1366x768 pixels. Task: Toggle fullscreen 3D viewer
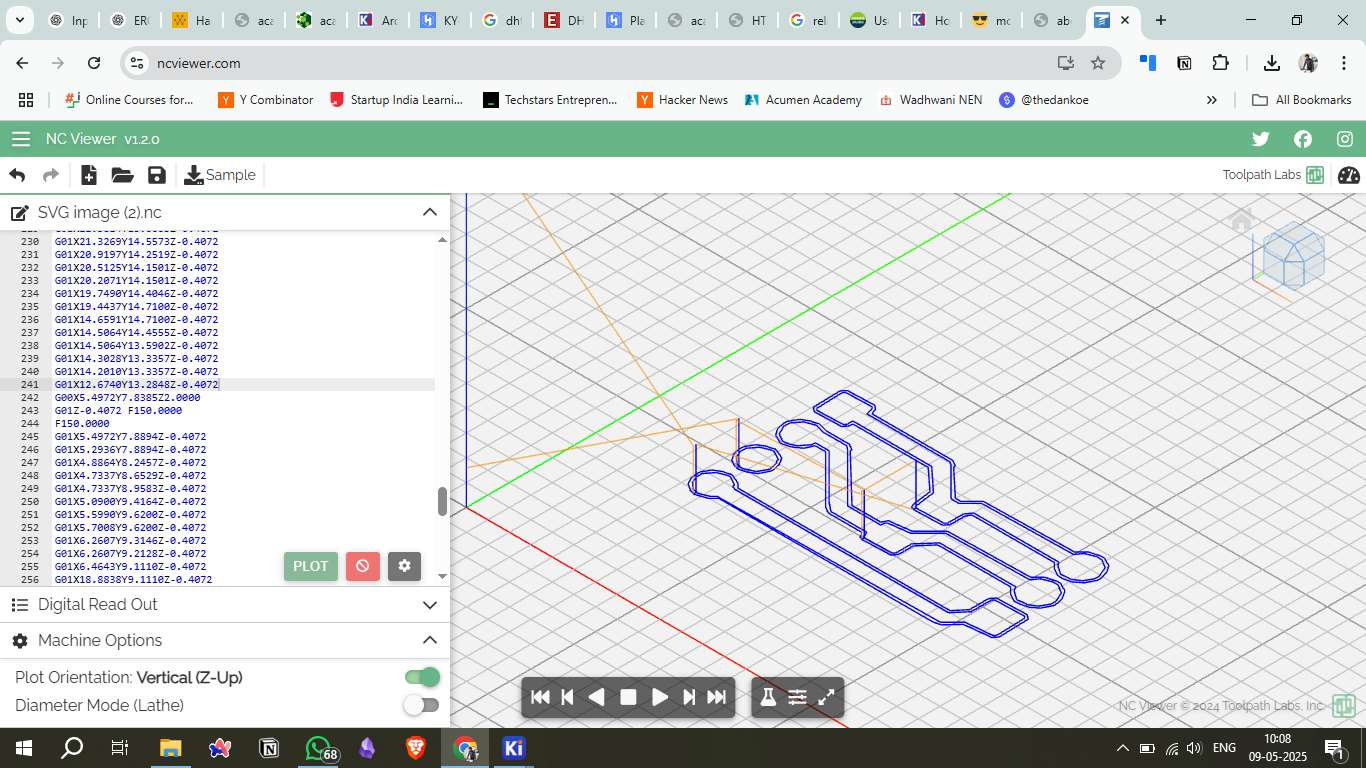click(826, 697)
